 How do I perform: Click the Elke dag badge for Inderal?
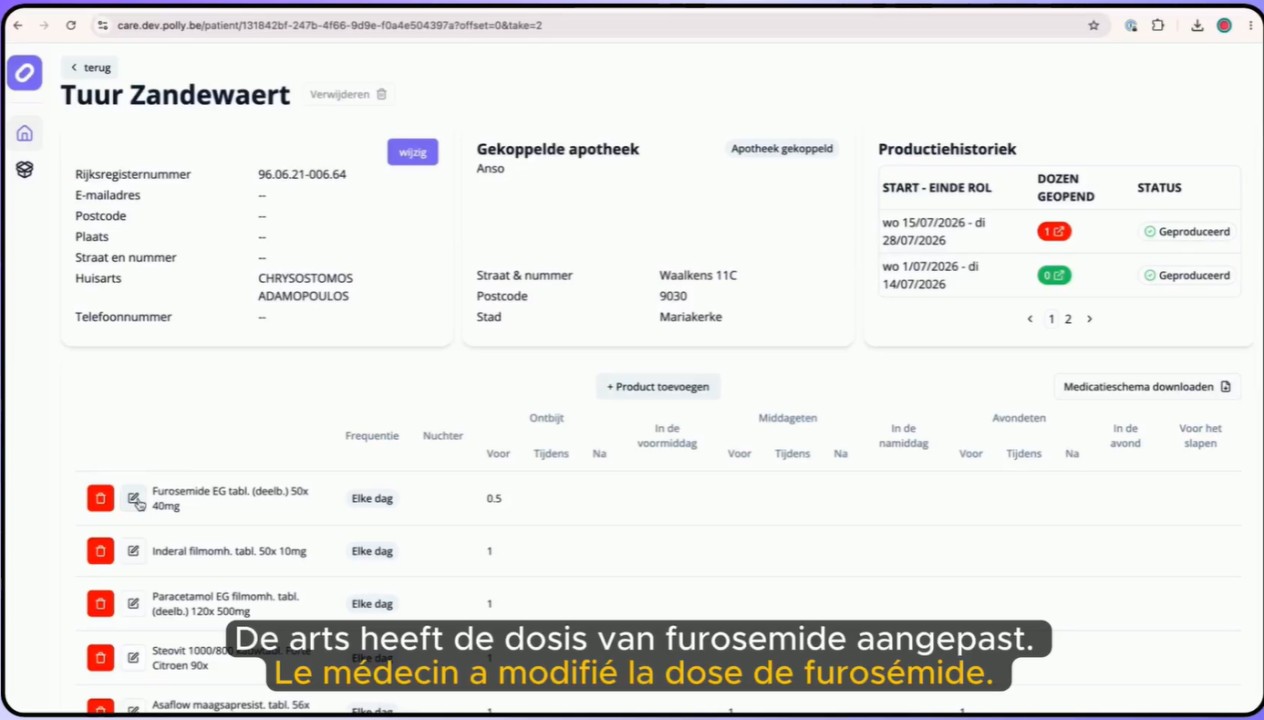click(x=372, y=551)
